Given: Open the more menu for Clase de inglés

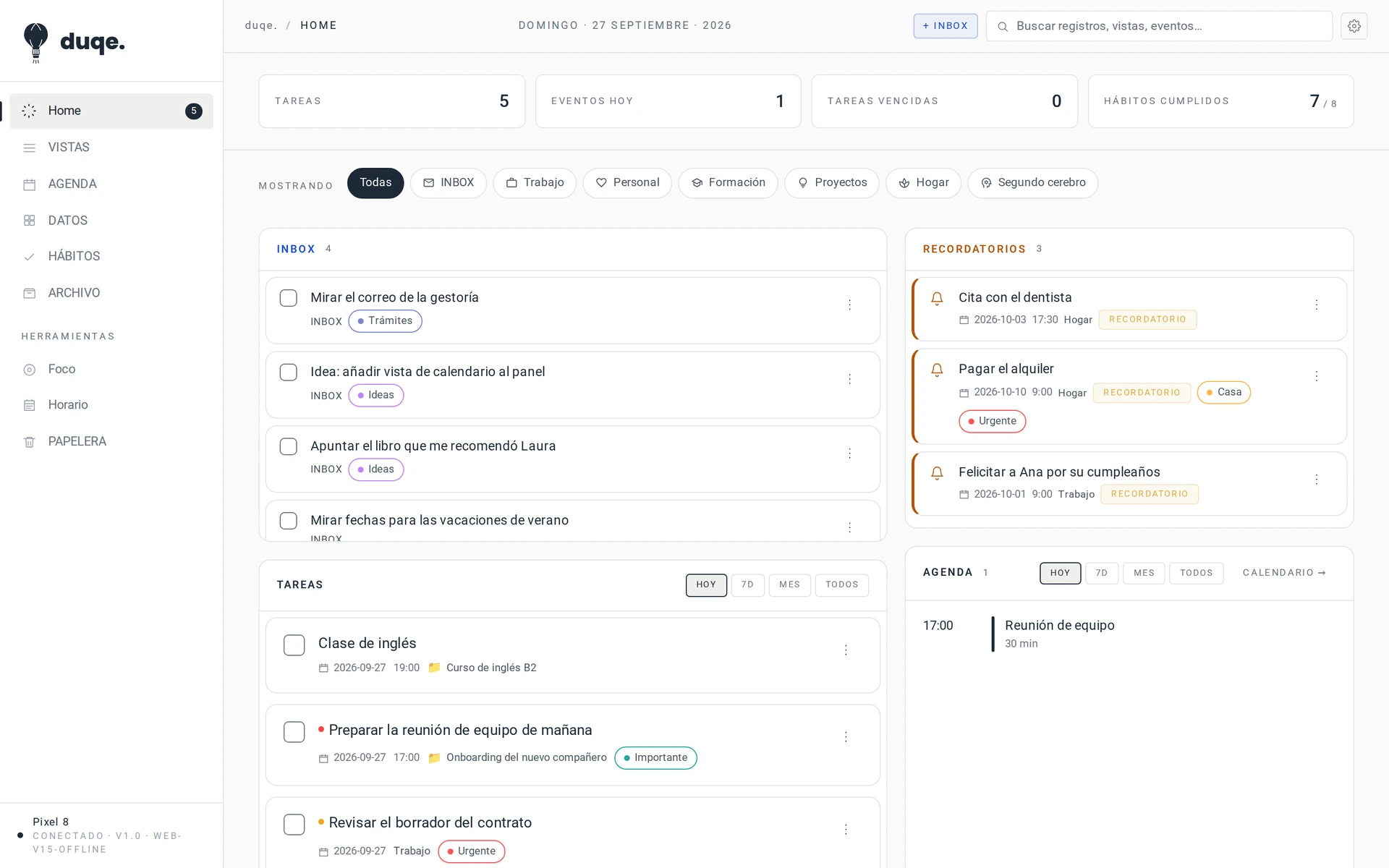Looking at the screenshot, I should pyautogui.click(x=845, y=650).
